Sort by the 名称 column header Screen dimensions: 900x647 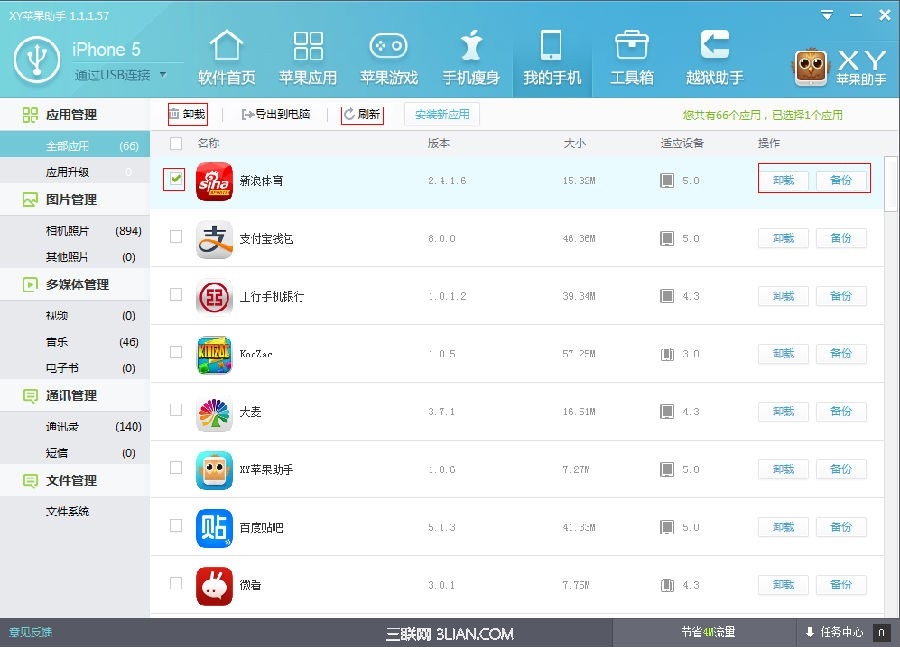pyautogui.click(x=208, y=143)
